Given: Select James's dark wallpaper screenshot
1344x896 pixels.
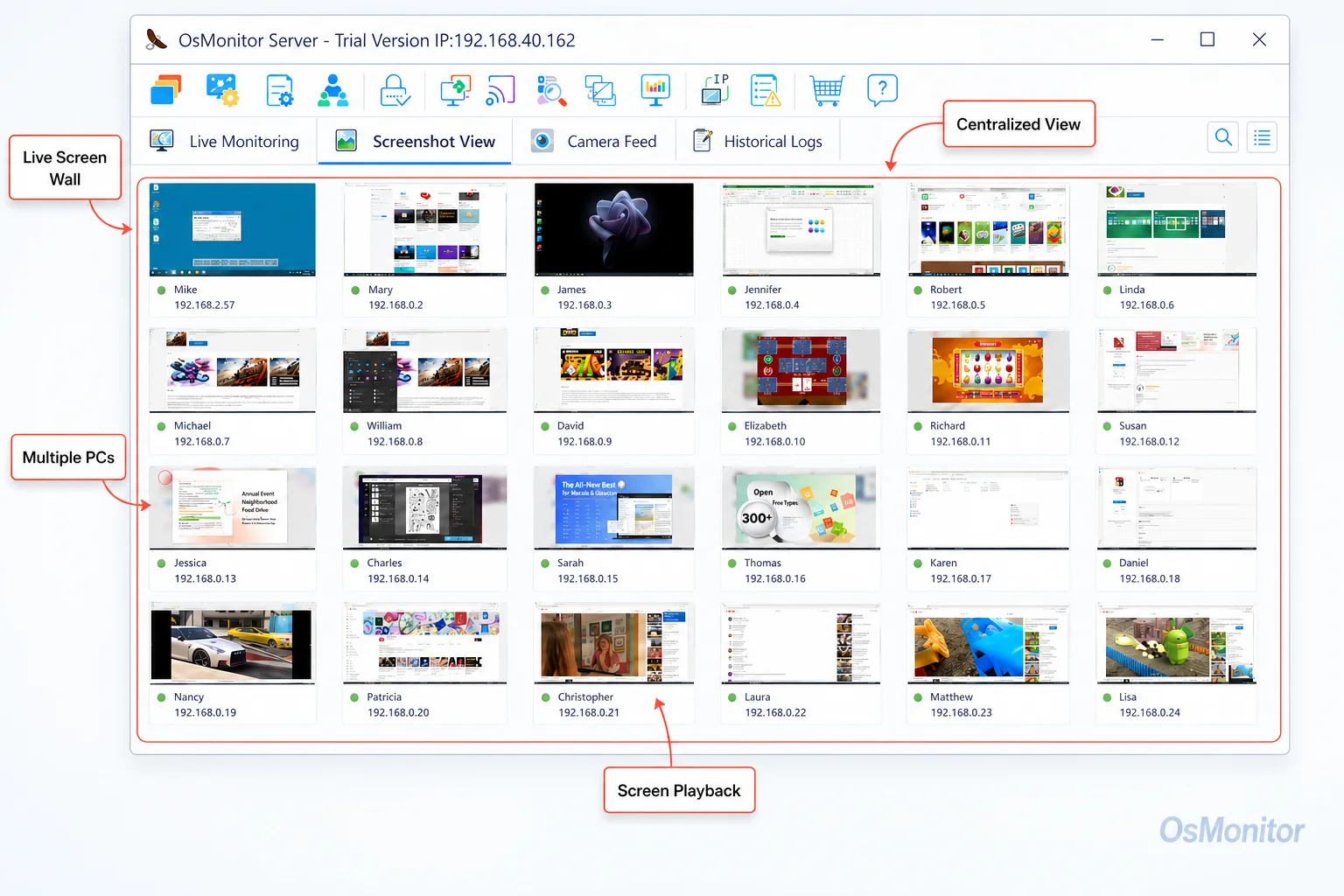Looking at the screenshot, I should [x=613, y=229].
